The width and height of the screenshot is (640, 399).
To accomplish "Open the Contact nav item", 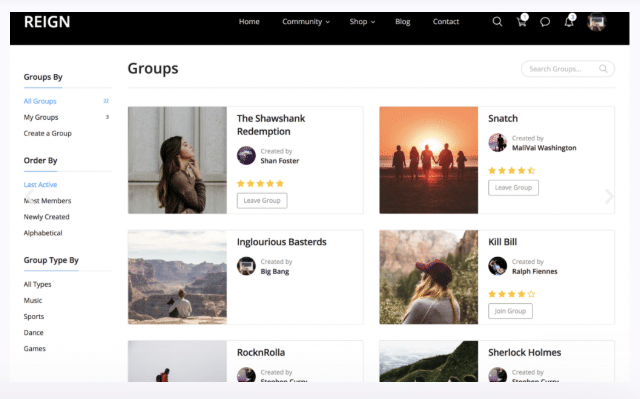I will pyautogui.click(x=446, y=22).
